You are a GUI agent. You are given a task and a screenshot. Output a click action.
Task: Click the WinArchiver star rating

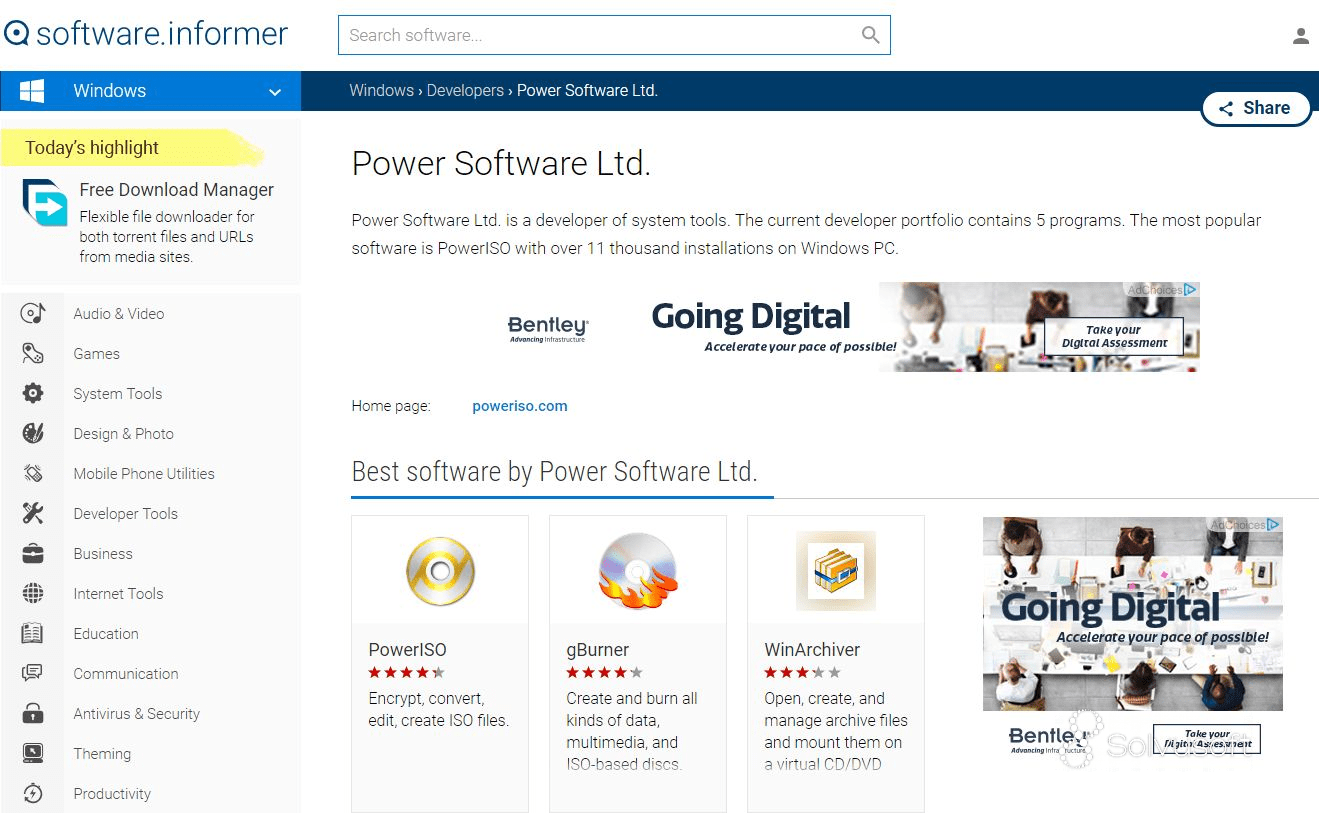pos(803,673)
